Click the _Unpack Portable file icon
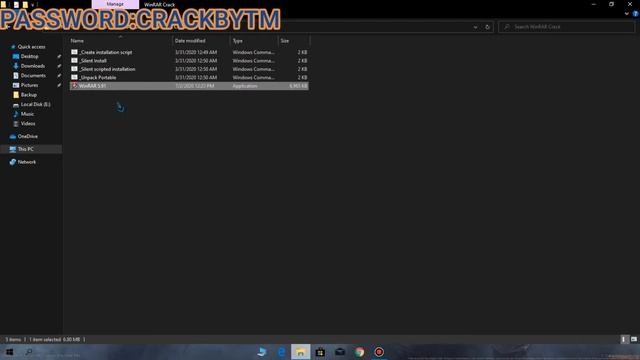Viewport: 640px width, 360px height. (x=74, y=77)
